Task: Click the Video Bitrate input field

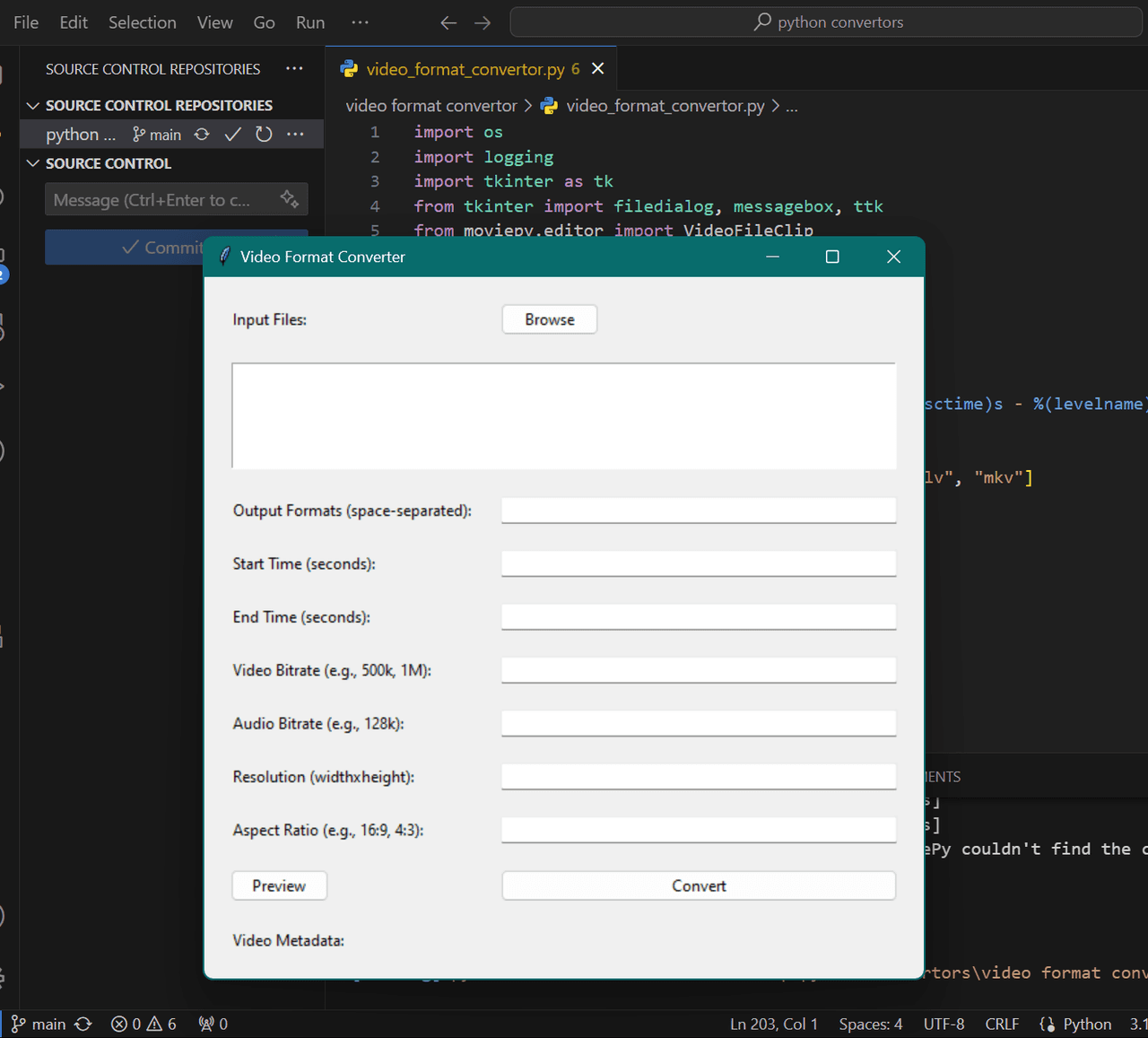Action: tap(698, 670)
